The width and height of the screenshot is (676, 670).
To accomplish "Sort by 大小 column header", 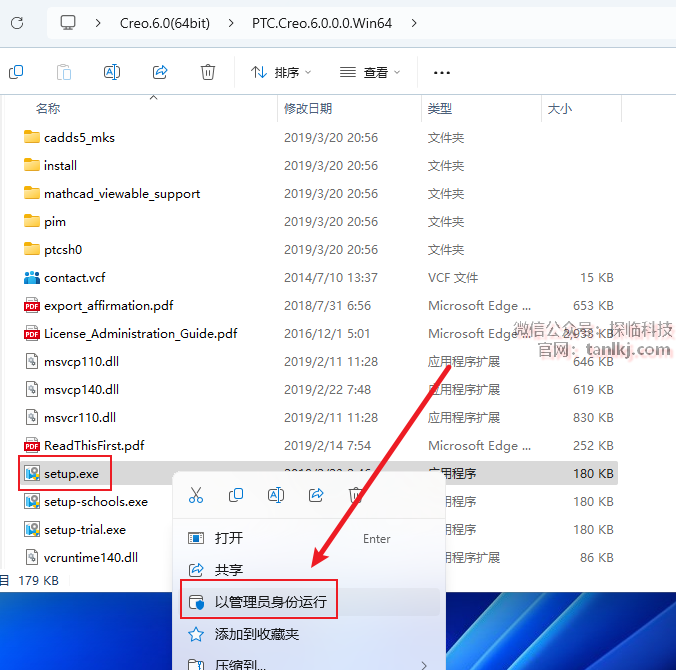I will pos(560,108).
